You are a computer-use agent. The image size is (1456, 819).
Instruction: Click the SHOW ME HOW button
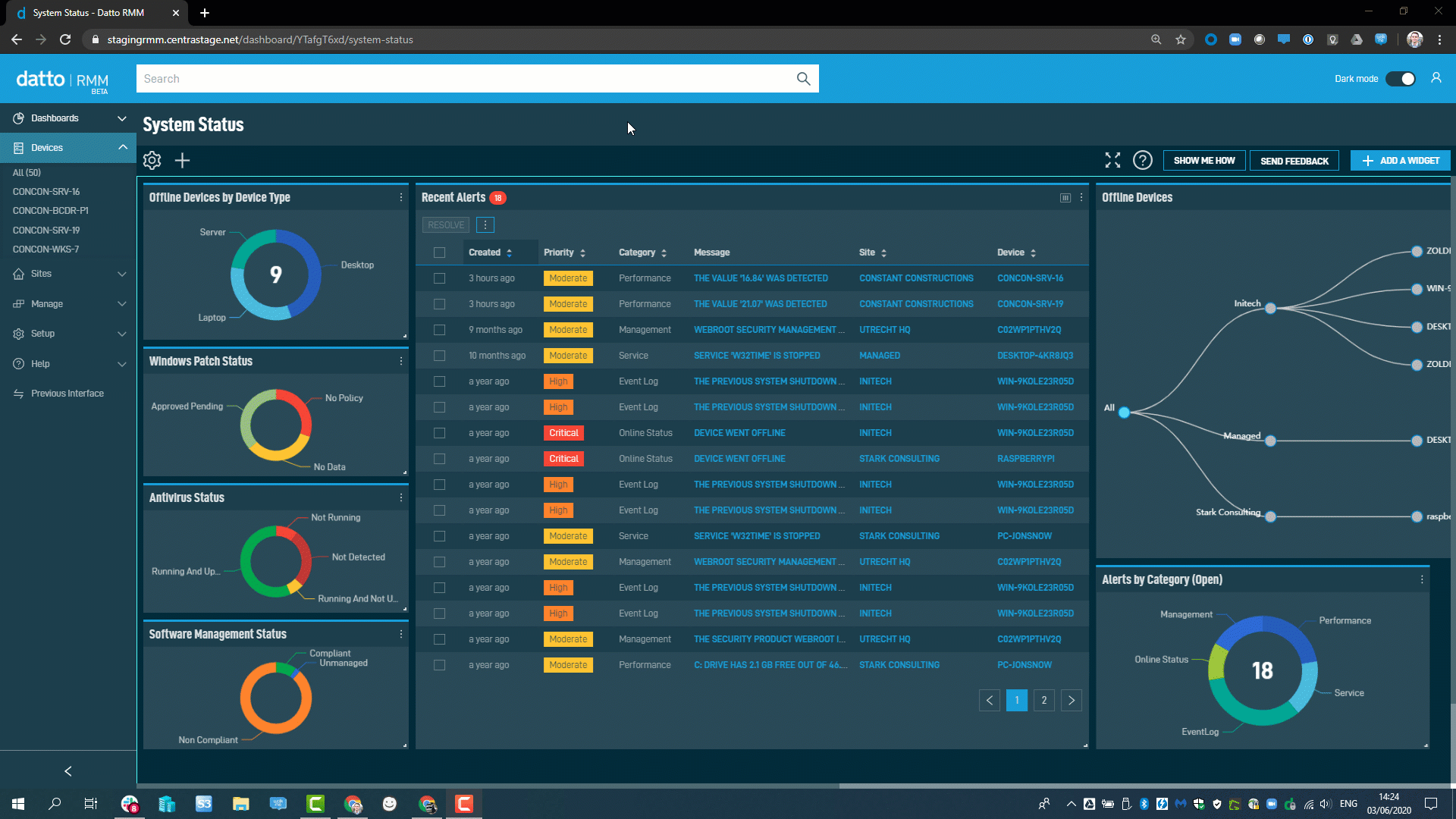[1204, 161]
